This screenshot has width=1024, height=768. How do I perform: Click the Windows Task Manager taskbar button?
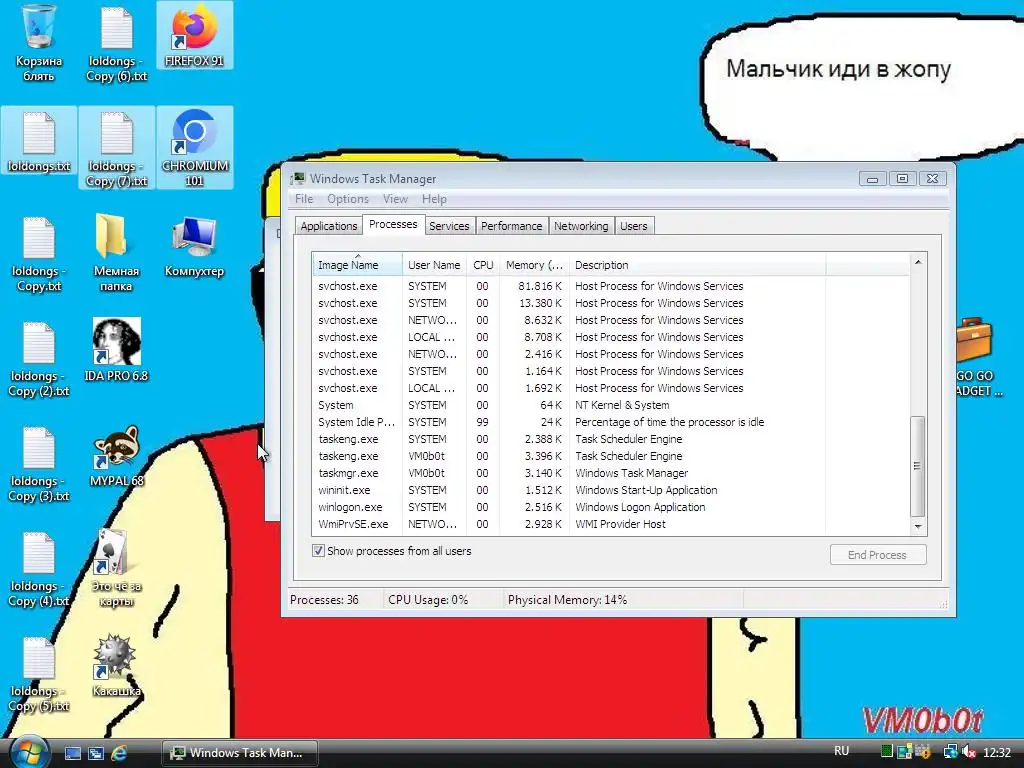[x=240, y=753]
